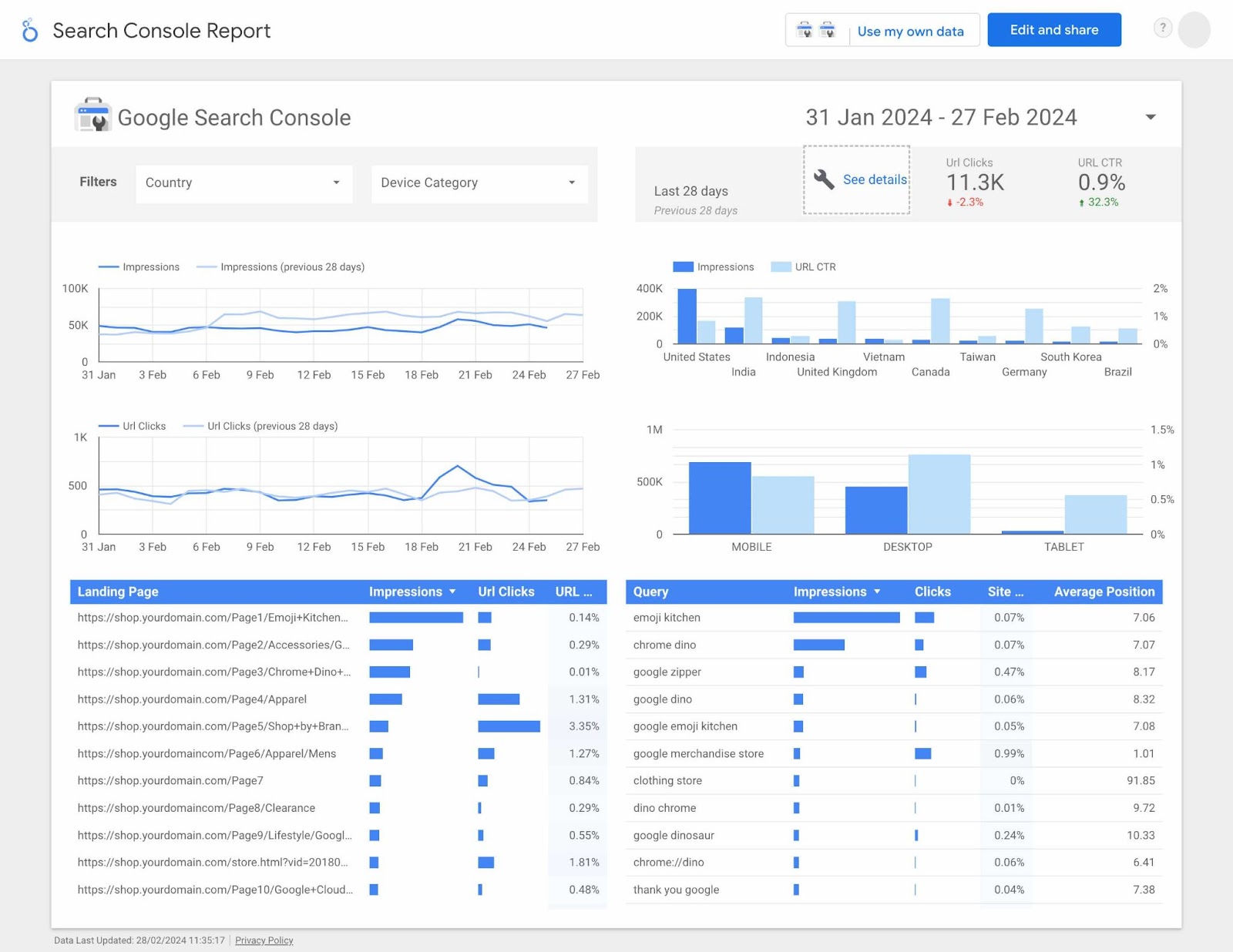Select the emoji kitchen query row

click(x=667, y=617)
